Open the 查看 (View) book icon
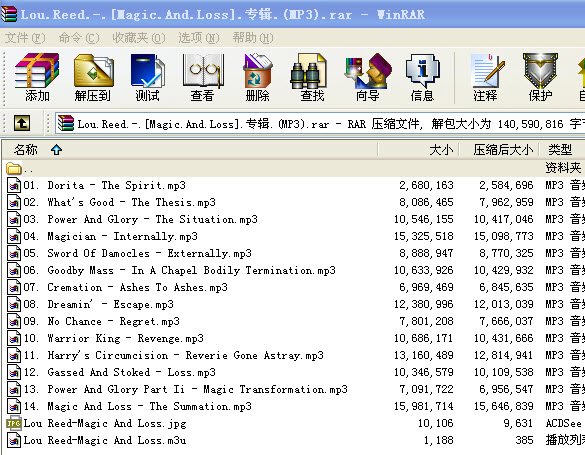585x455 pixels. 203,77
